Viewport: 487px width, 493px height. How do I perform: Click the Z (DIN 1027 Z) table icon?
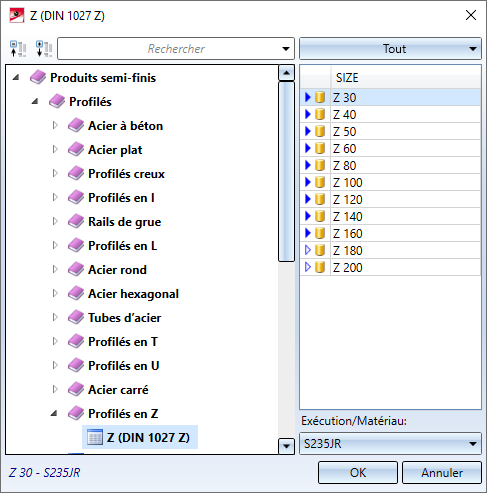[x=94, y=437]
